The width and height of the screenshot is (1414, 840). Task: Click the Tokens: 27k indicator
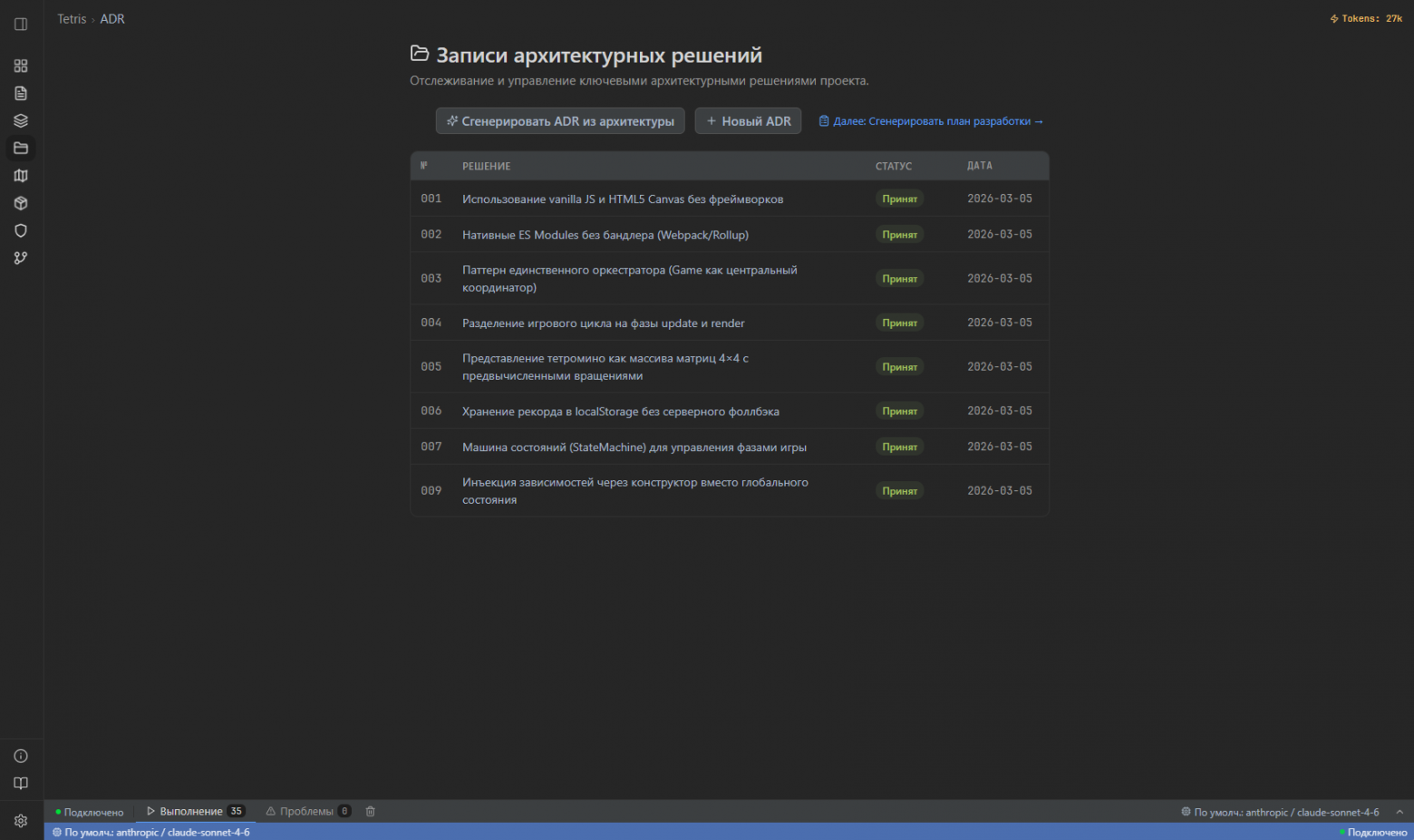coord(1366,18)
